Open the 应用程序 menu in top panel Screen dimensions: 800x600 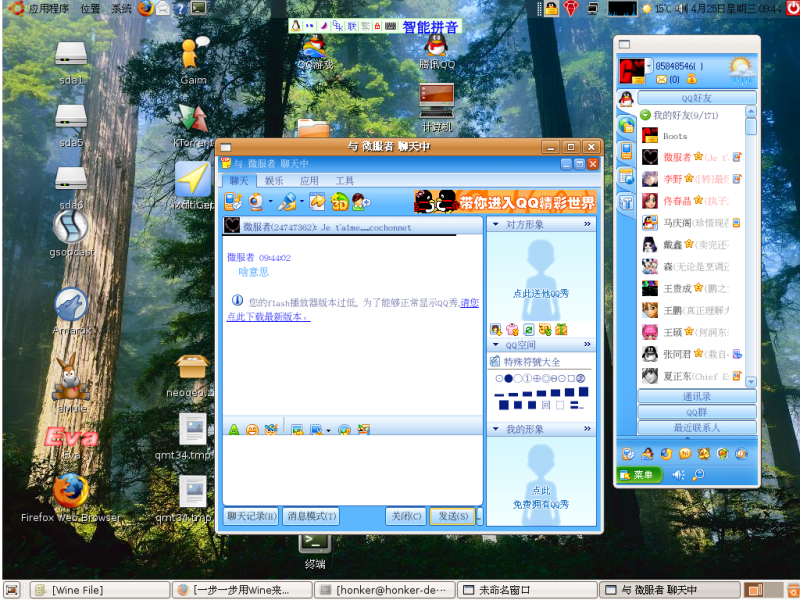tap(49, 8)
